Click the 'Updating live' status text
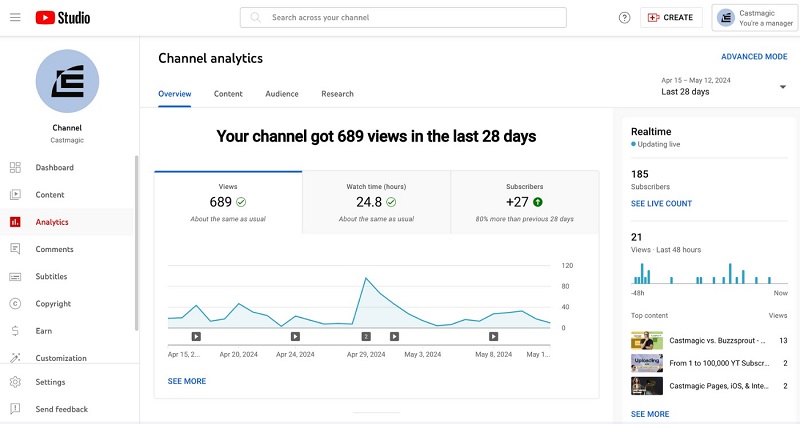This screenshot has width=800, height=424. (659, 144)
